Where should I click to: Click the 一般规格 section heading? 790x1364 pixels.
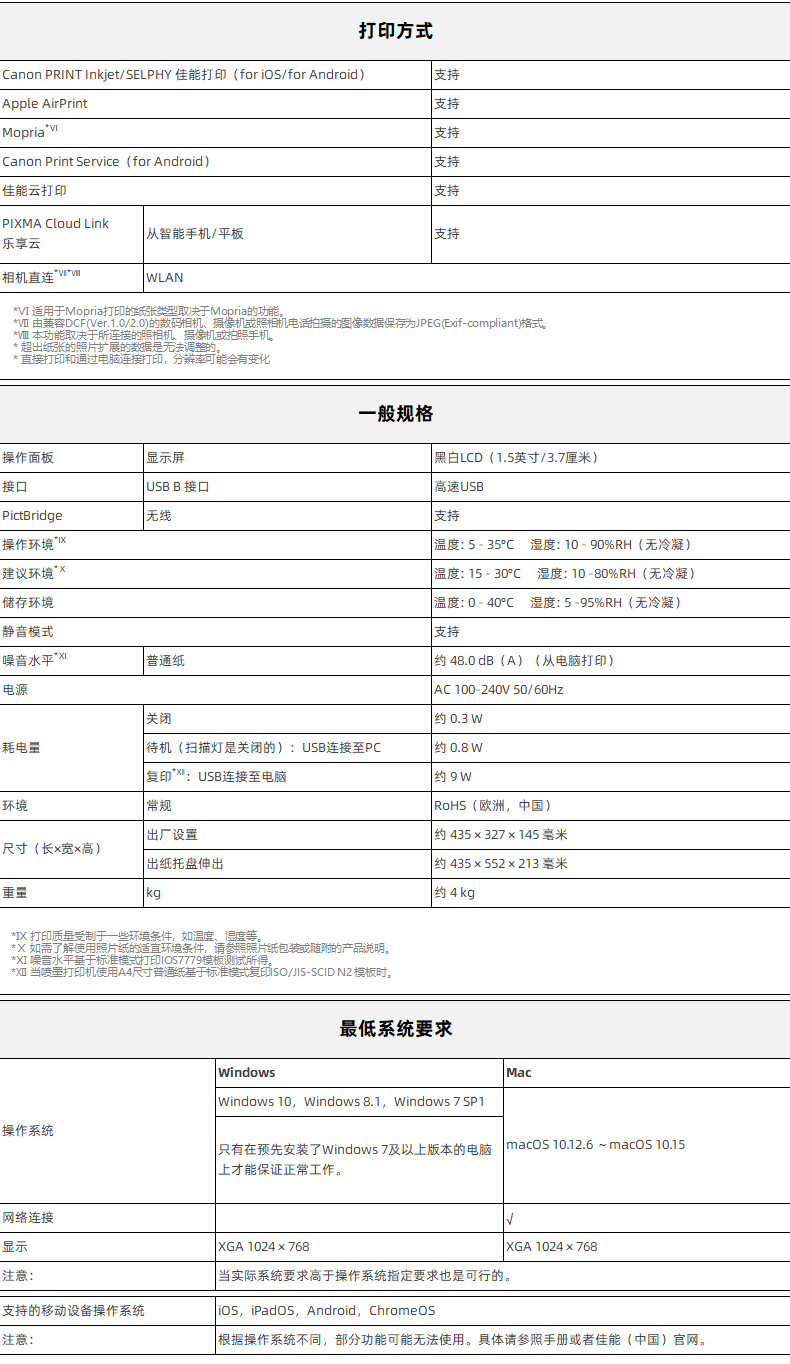click(395, 414)
